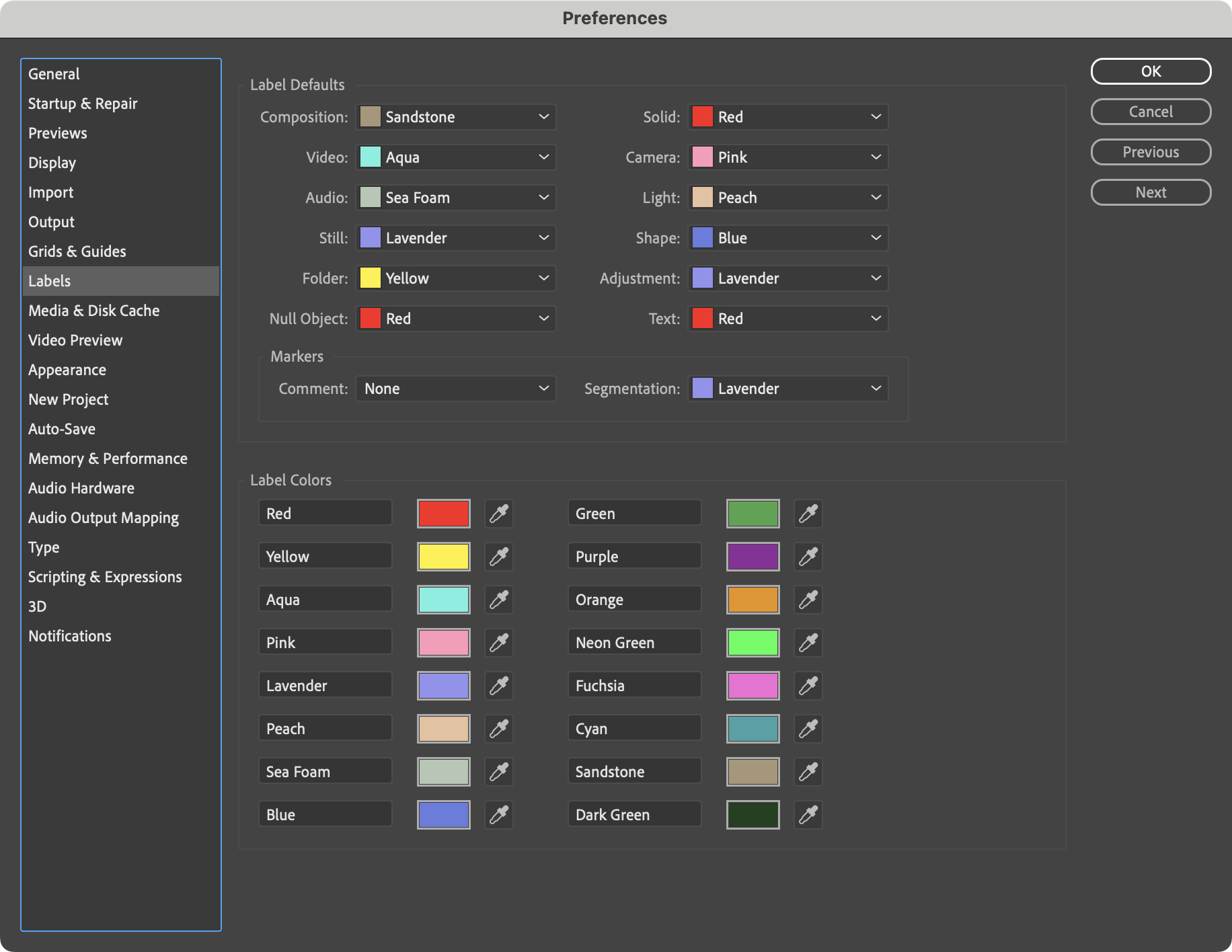Open the Comment marker dropdown set to None
The width and height of the screenshot is (1232, 952).
coord(455,388)
